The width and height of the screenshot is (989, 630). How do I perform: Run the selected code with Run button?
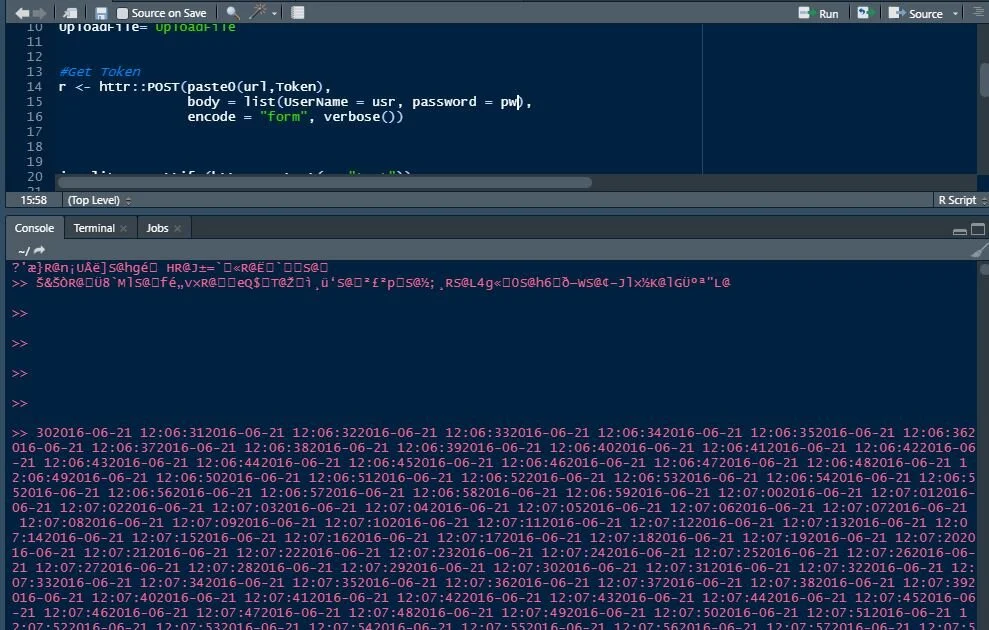tap(820, 12)
